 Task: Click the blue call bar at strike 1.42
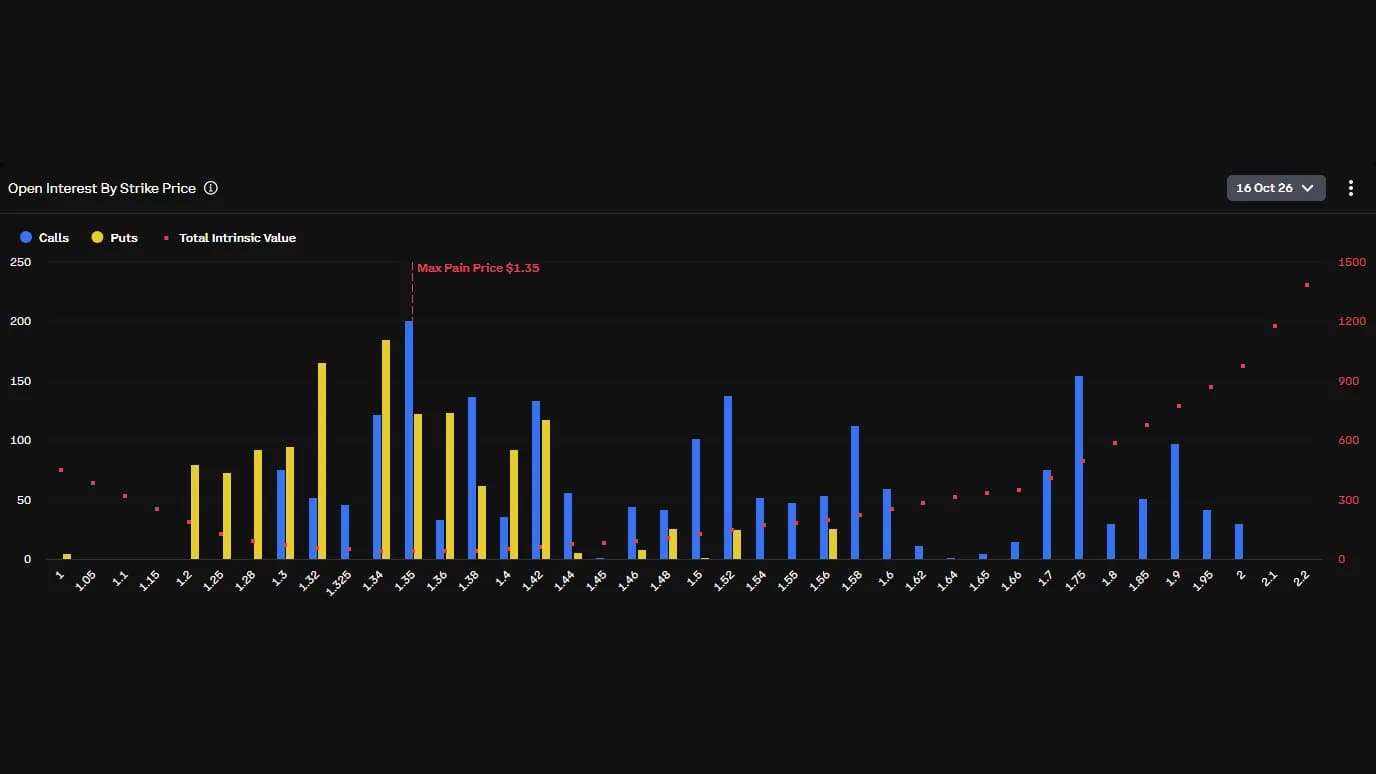tap(536, 480)
